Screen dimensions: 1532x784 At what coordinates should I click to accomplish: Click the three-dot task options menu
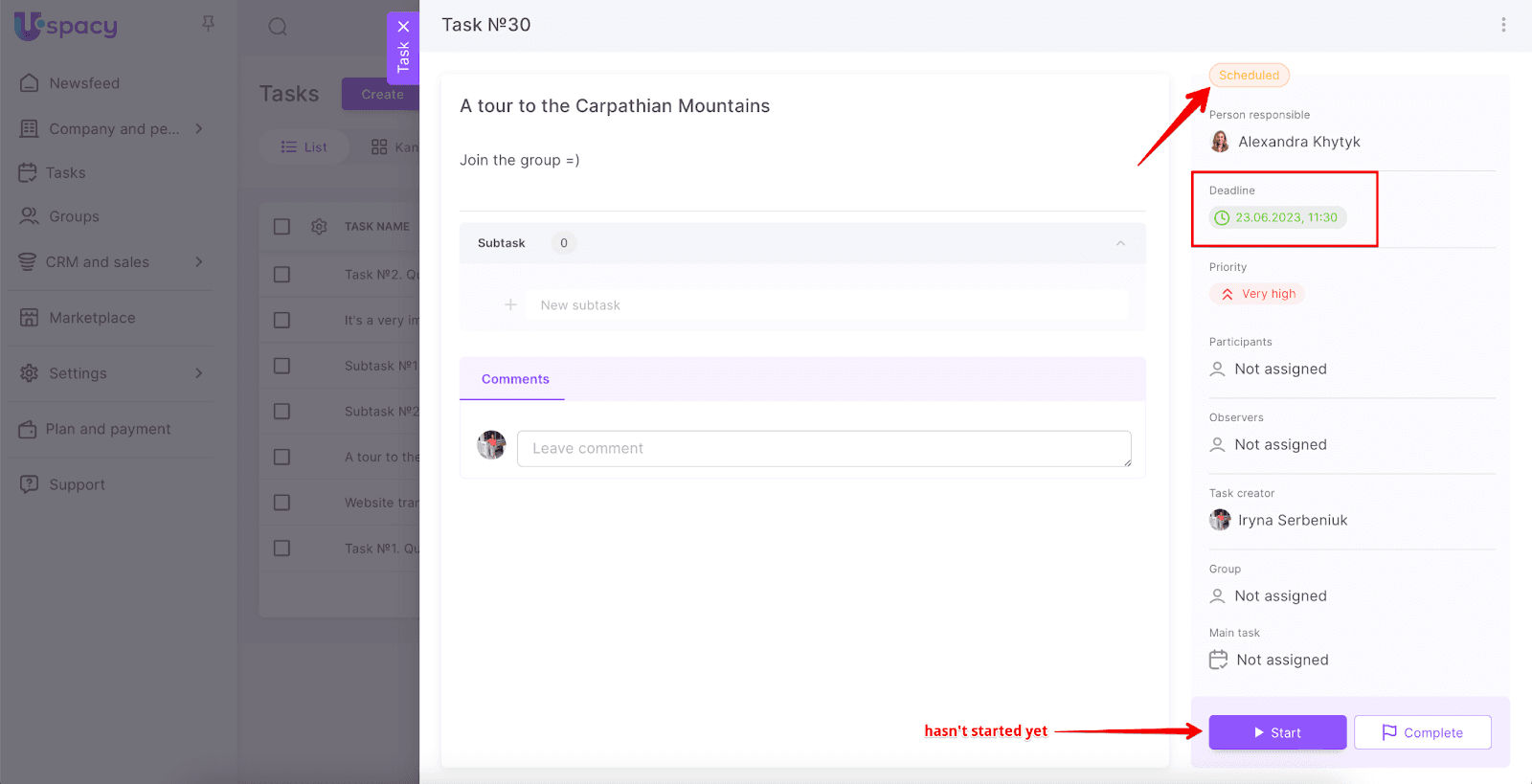(x=1503, y=25)
